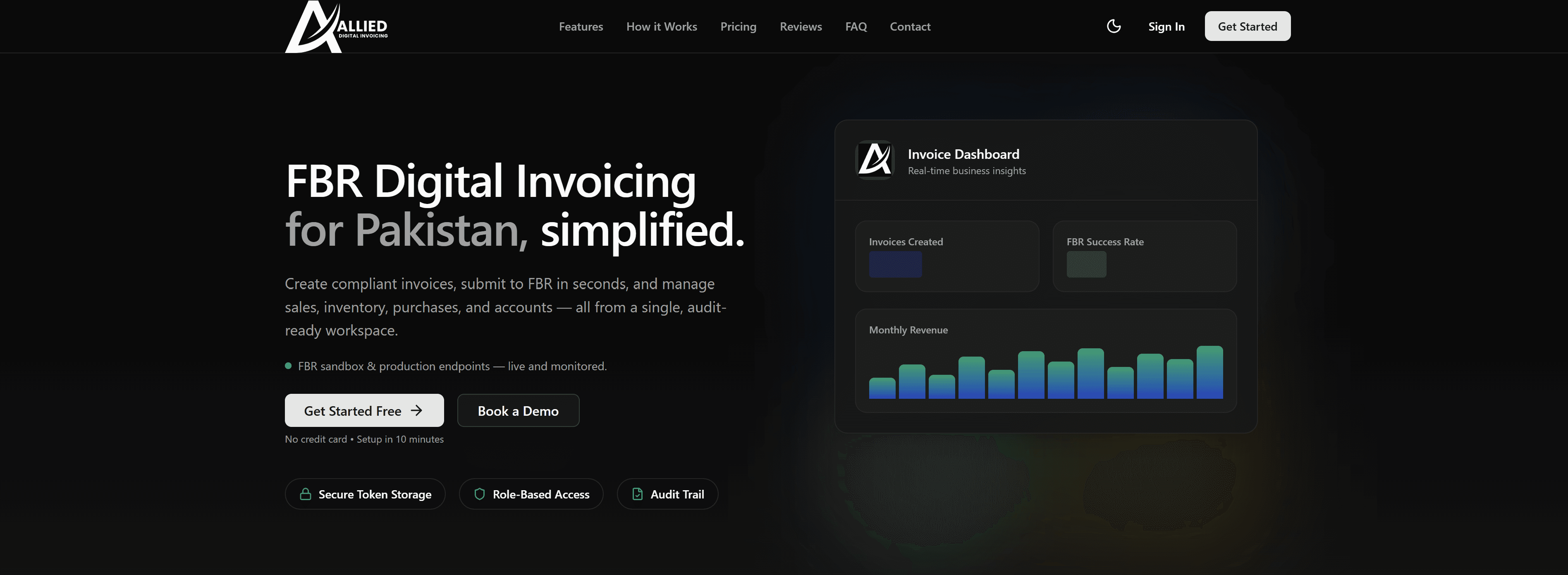Click the Invoices Created stat card
Image resolution: width=1568 pixels, height=575 pixels.
947,256
